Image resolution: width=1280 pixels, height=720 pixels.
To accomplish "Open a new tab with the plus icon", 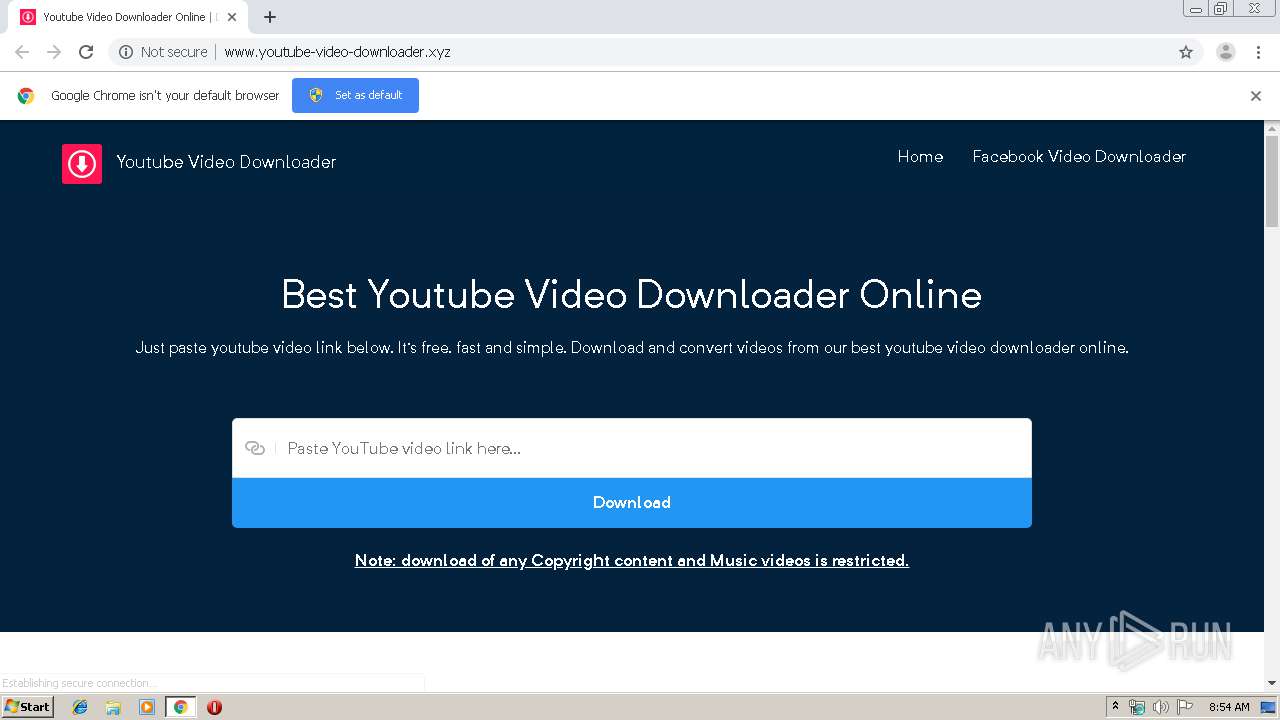I will click(270, 17).
